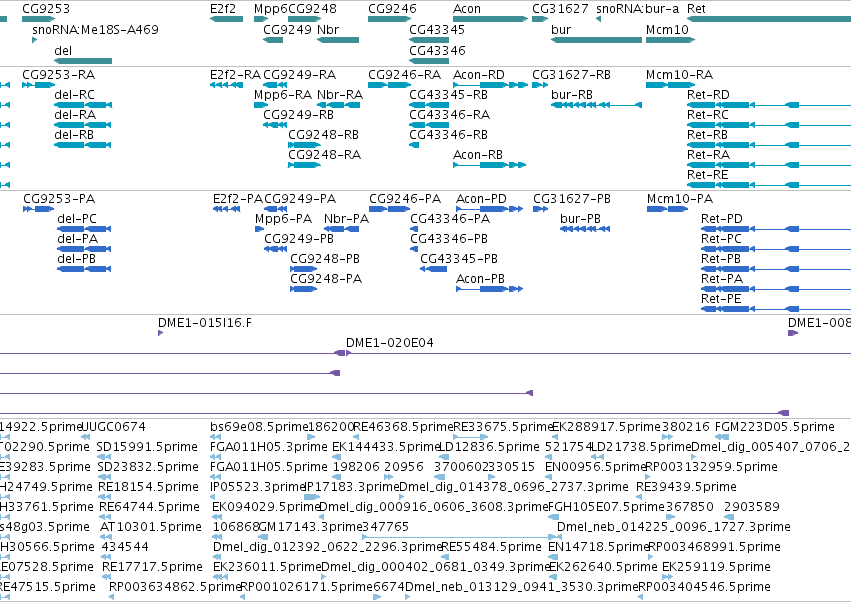The image size is (851, 602).
Task: Select the EK144433.5prime label
Action: tap(385, 447)
